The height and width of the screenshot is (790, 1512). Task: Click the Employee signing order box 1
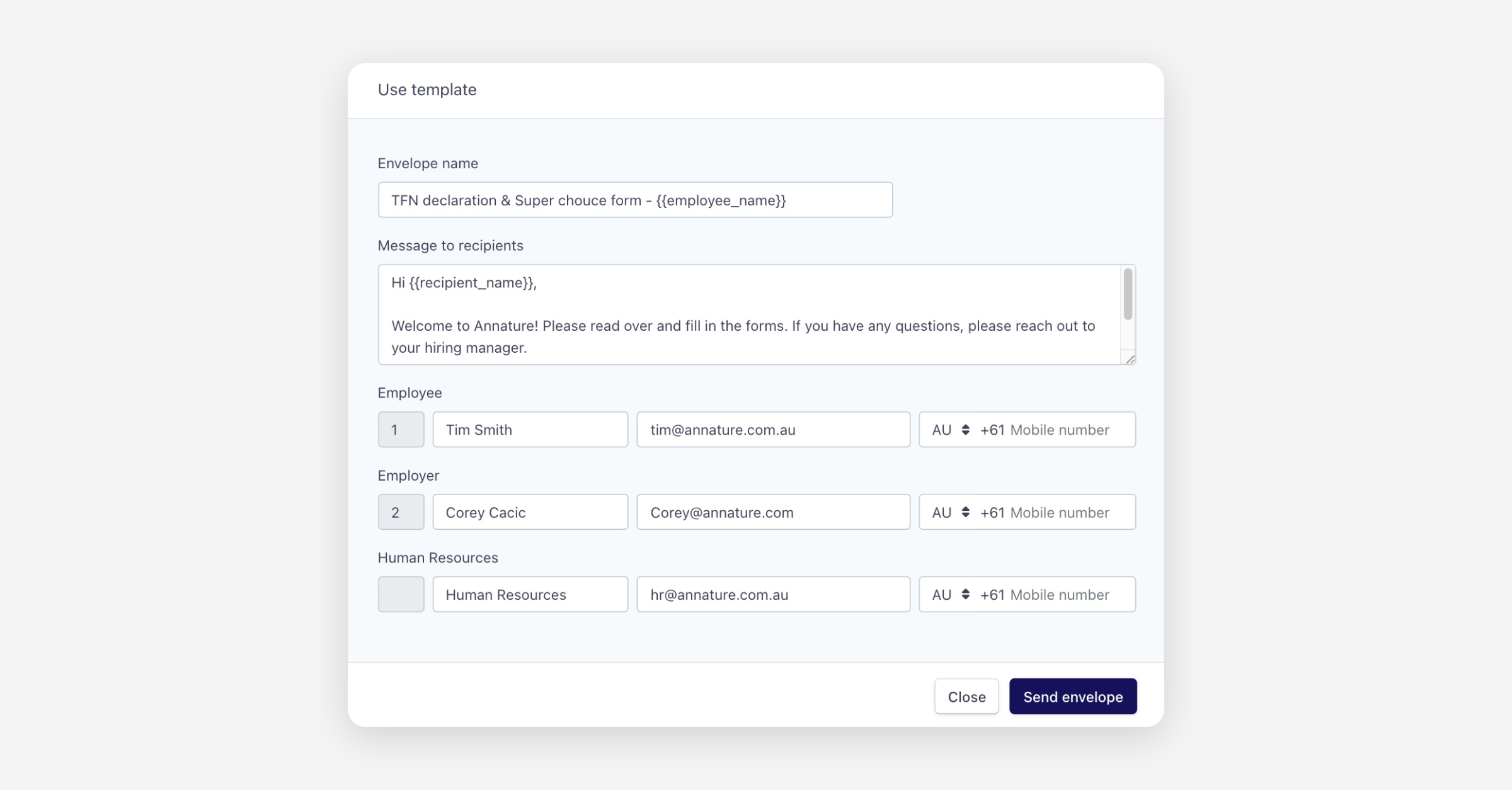click(401, 430)
